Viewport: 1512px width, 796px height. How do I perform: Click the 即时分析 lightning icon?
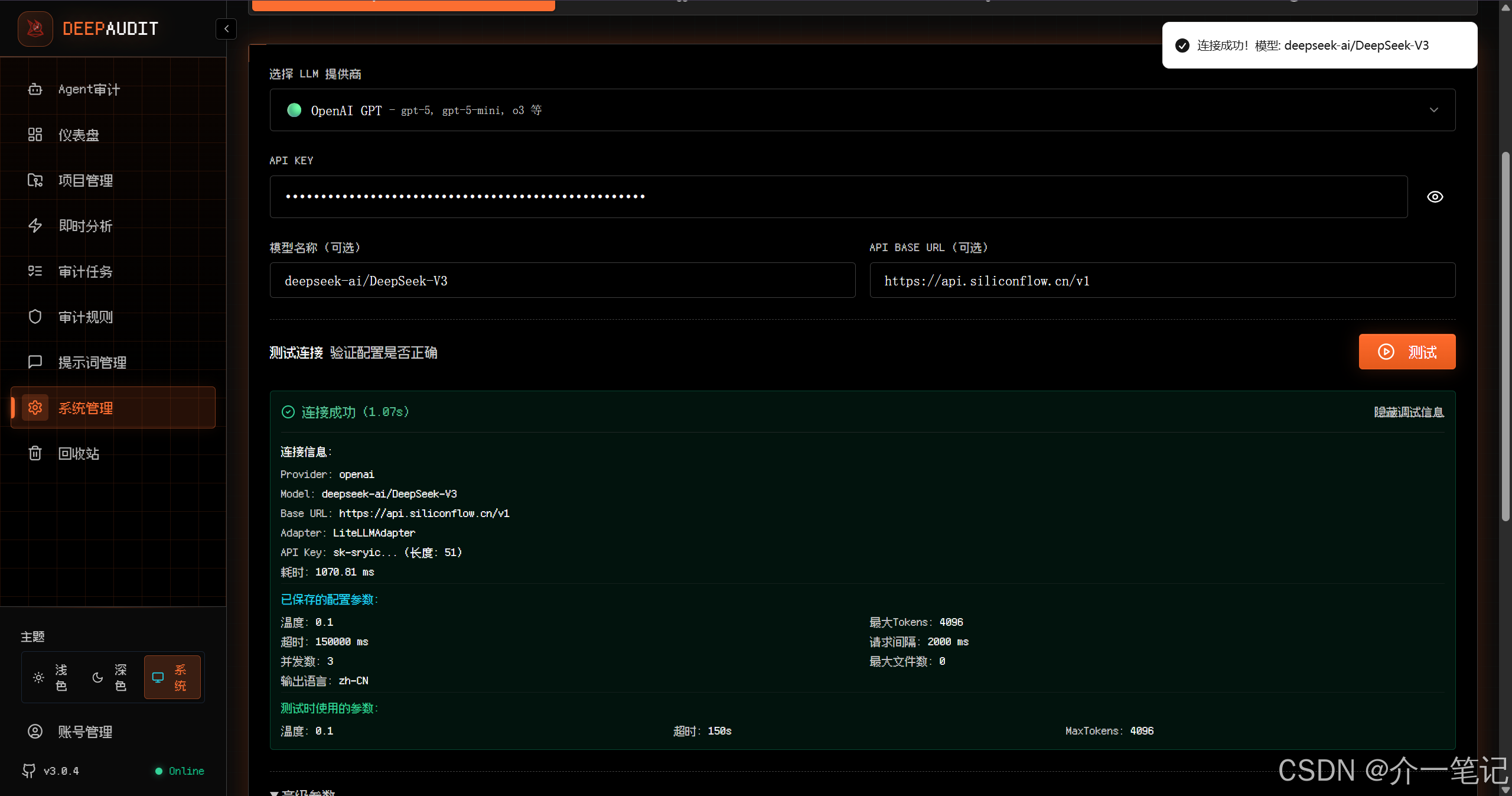pos(35,226)
